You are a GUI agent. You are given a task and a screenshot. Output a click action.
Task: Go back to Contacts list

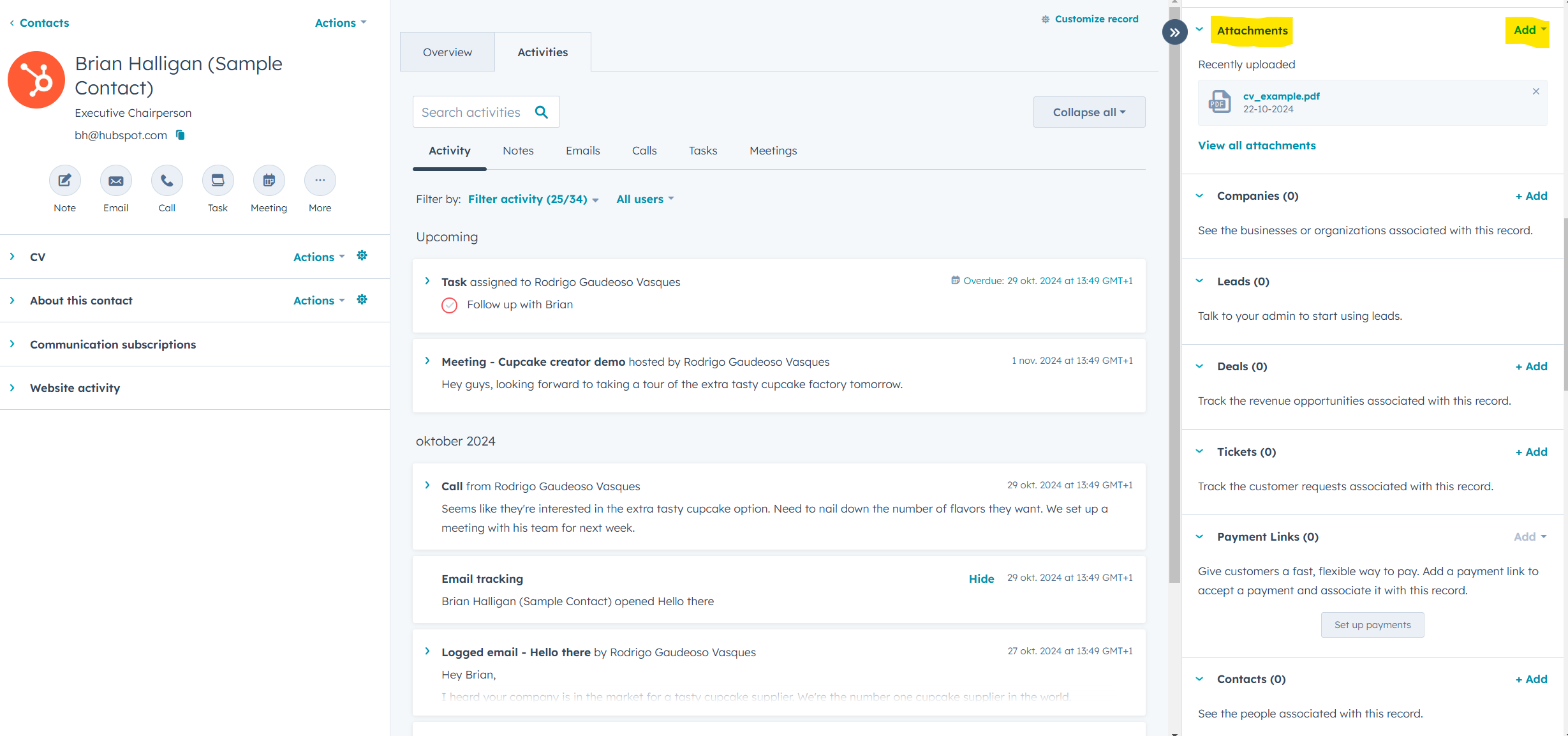click(x=44, y=23)
